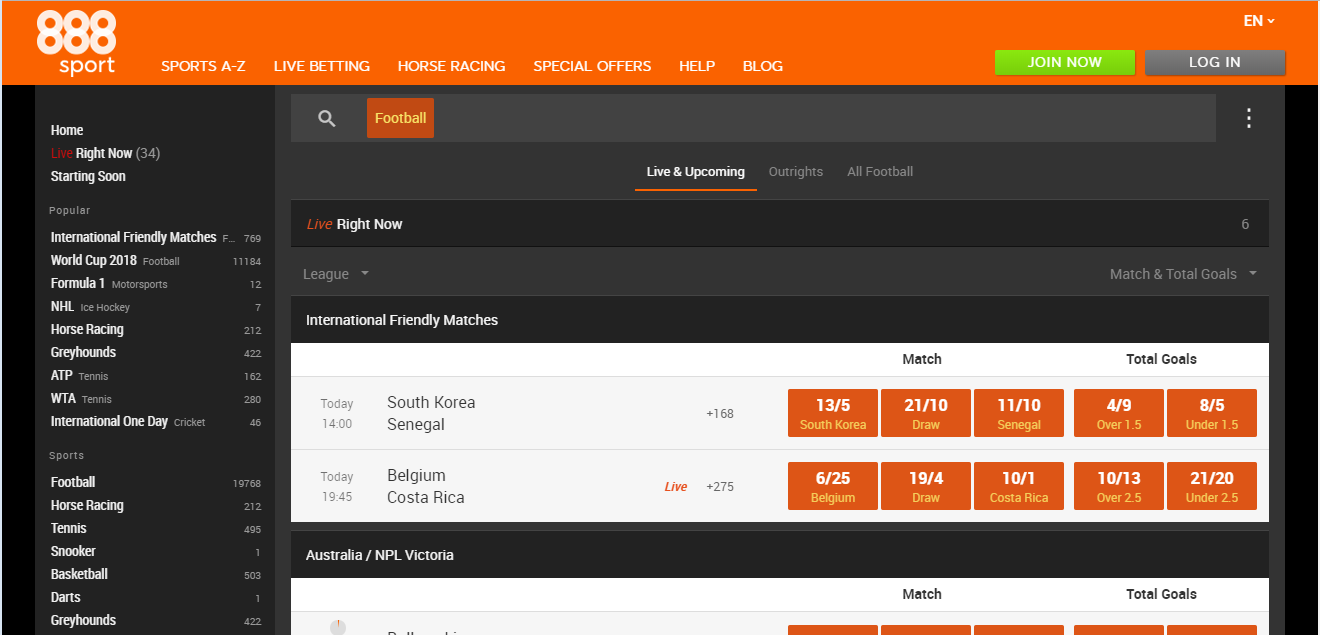1320x635 pixels.
Task: Click the Live label on Belgium match
Action: pos(676,487)
